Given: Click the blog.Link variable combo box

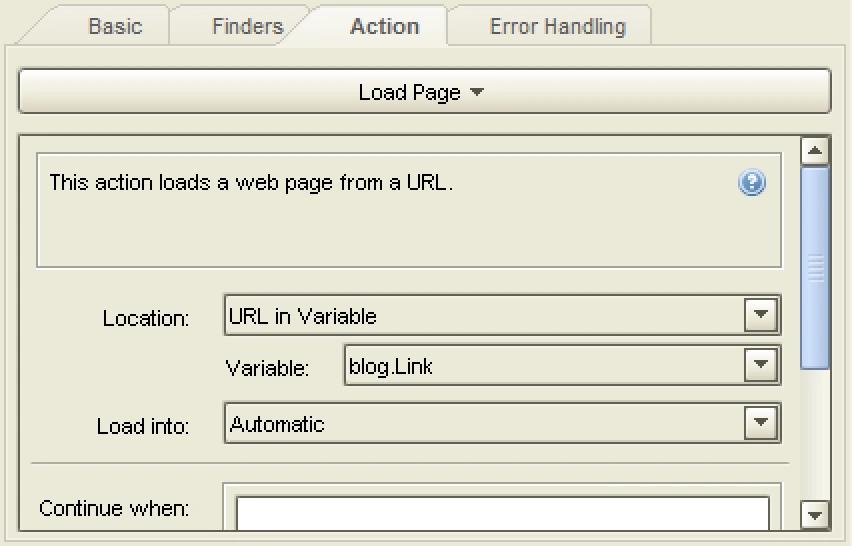Looking at the screenshot, I should point(562,365).
